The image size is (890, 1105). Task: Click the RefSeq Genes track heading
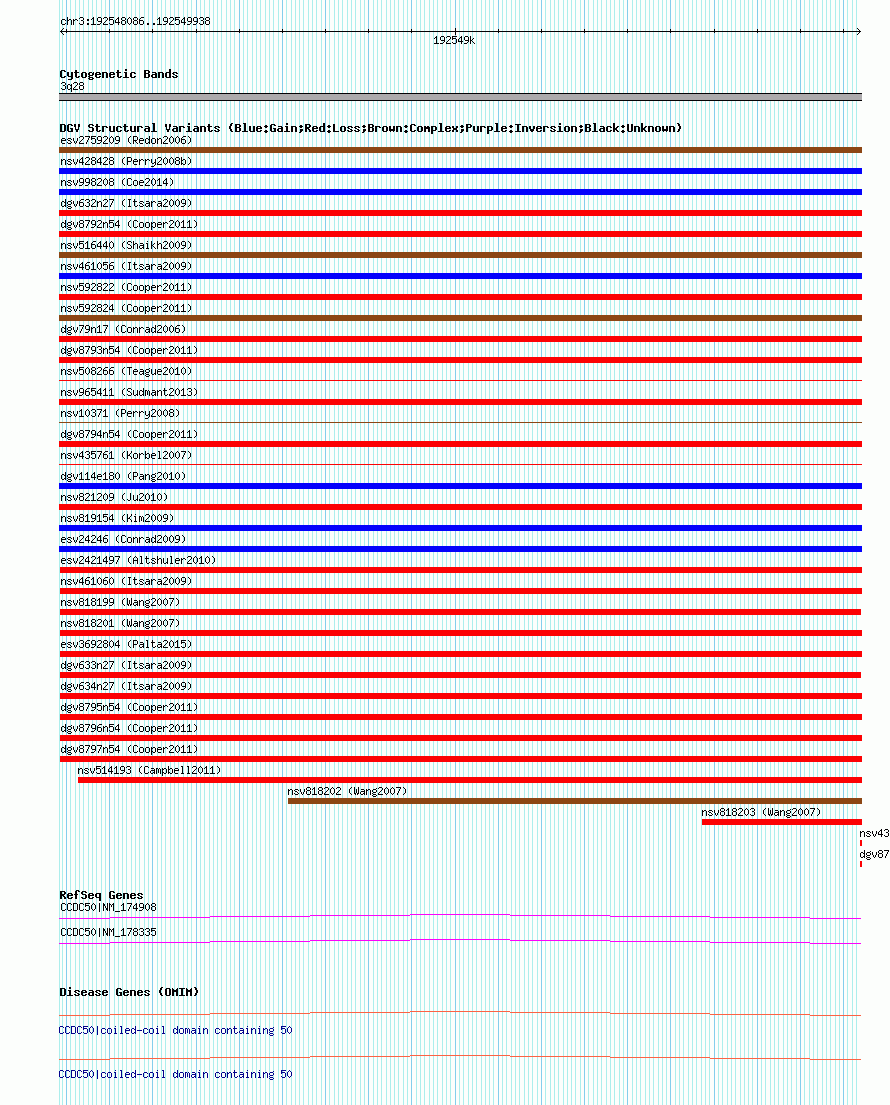pos(101,895)
